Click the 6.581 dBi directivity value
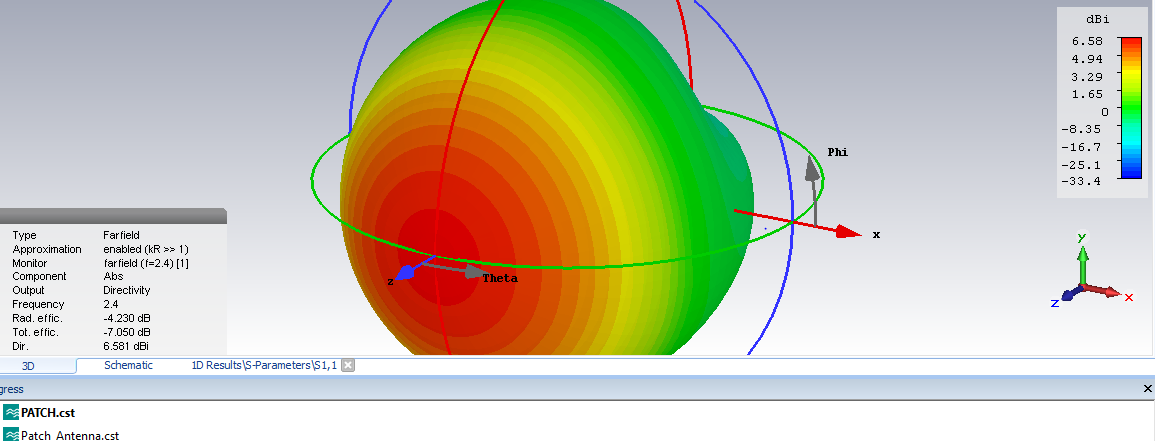Image resolution: width=1155 pixels, height=441 pixels. [x=127, y=346]
